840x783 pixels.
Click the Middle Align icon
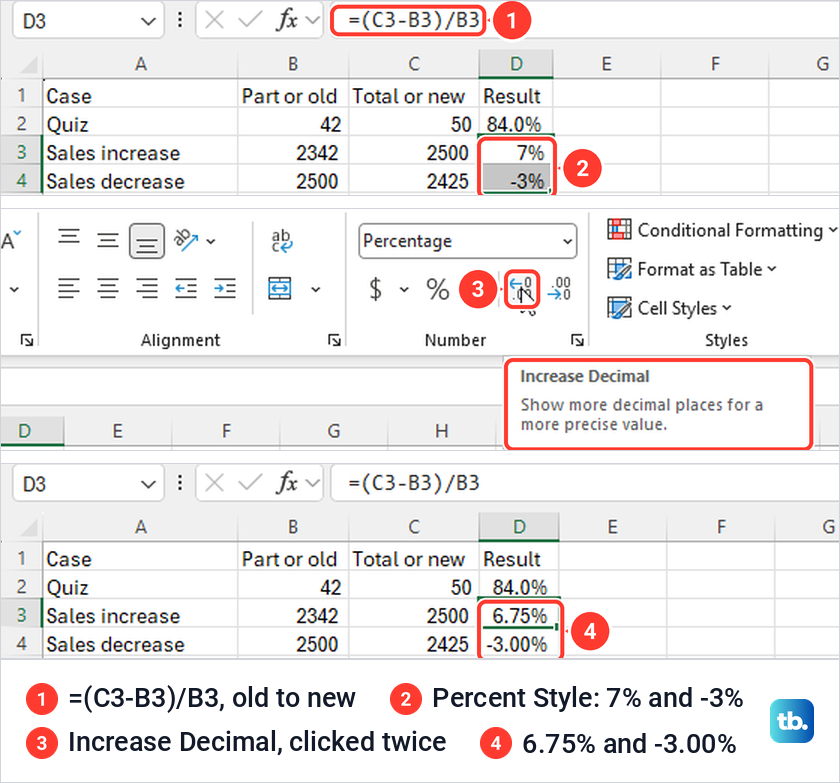[108, 240]
